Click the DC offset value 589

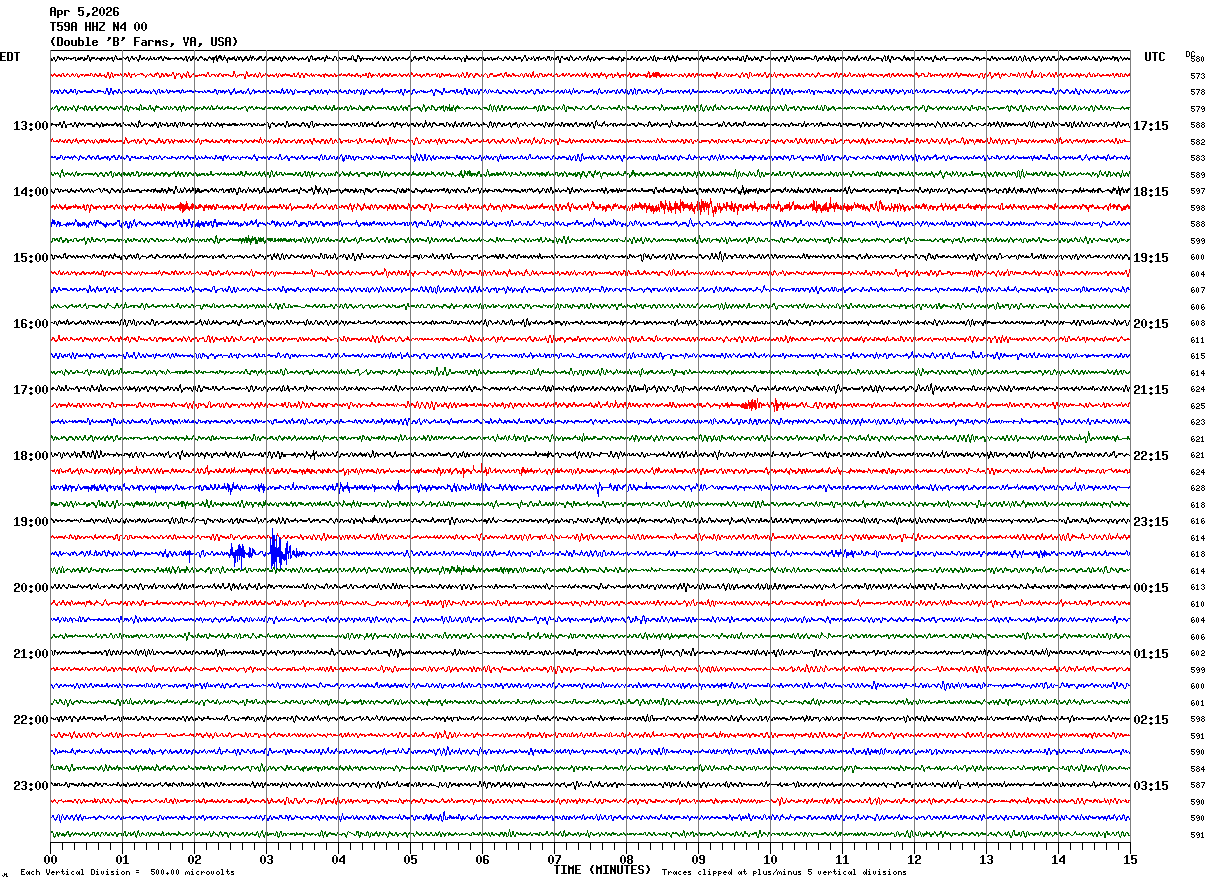(1197, 175)
